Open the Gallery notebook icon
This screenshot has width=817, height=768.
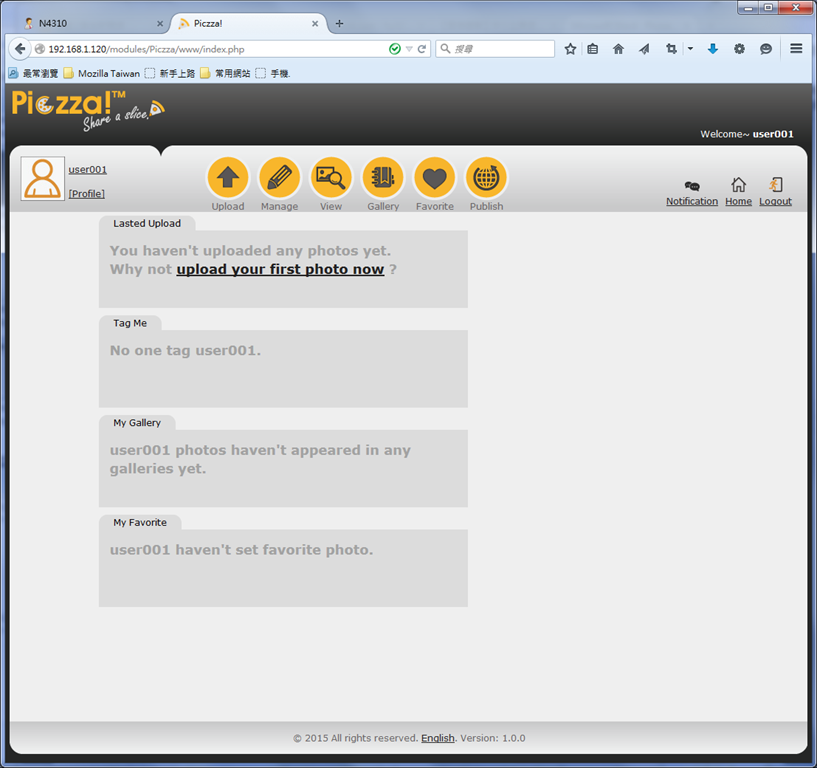[x=383, y=177]
